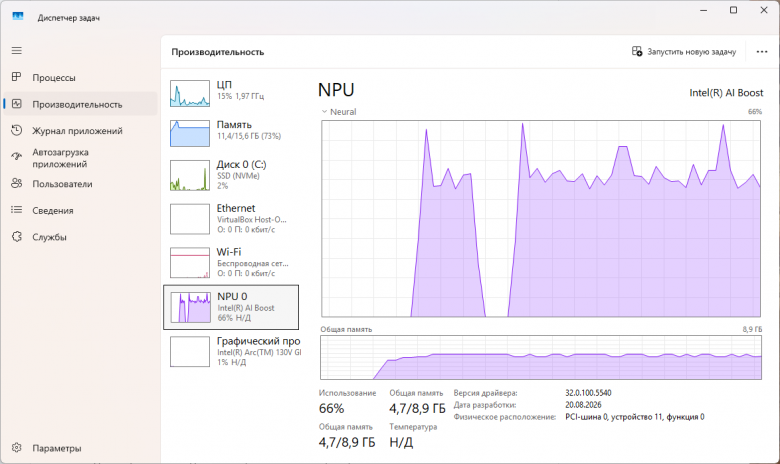The height and width of the screenshot is (464, 780).
Task: Click the Ethernet entry label
Action: tap(236, 208)
